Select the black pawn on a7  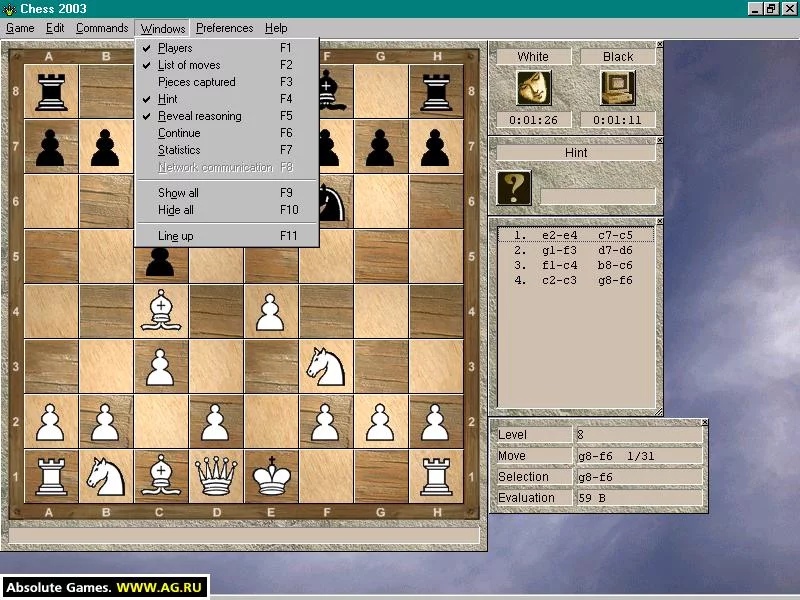point(50,147)
